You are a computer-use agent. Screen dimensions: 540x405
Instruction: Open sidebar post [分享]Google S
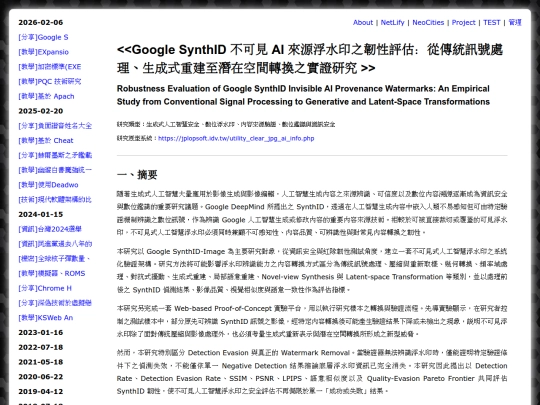coord(43,37)
